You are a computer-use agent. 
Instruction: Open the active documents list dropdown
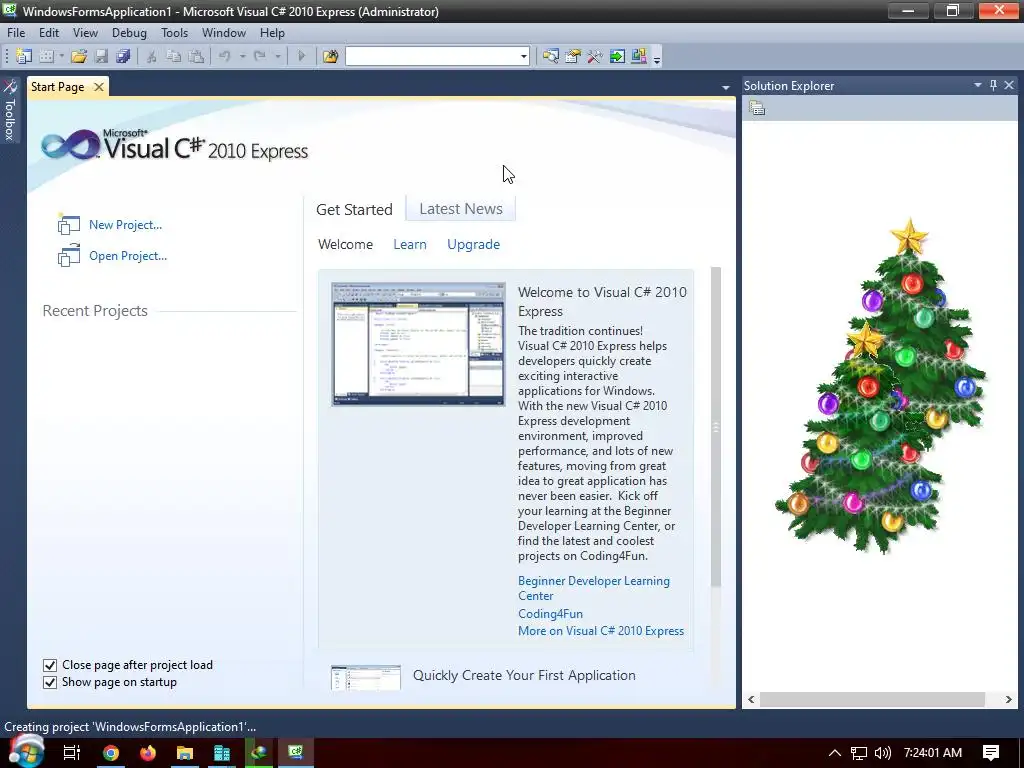point(725,88)
